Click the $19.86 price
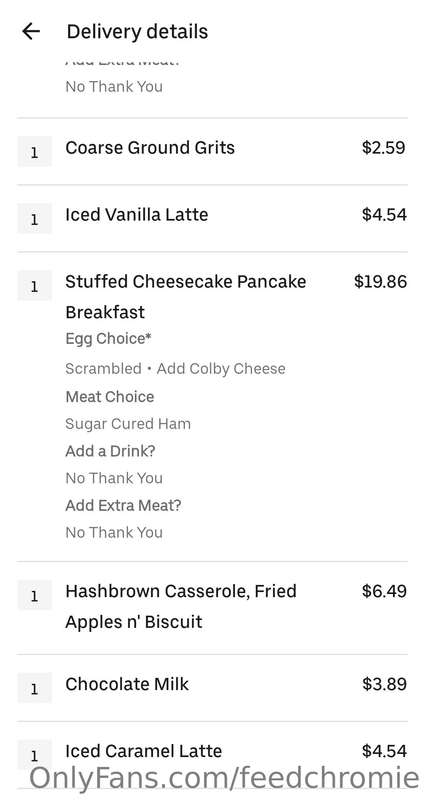The image size is (425, 800). coord(381,282)
